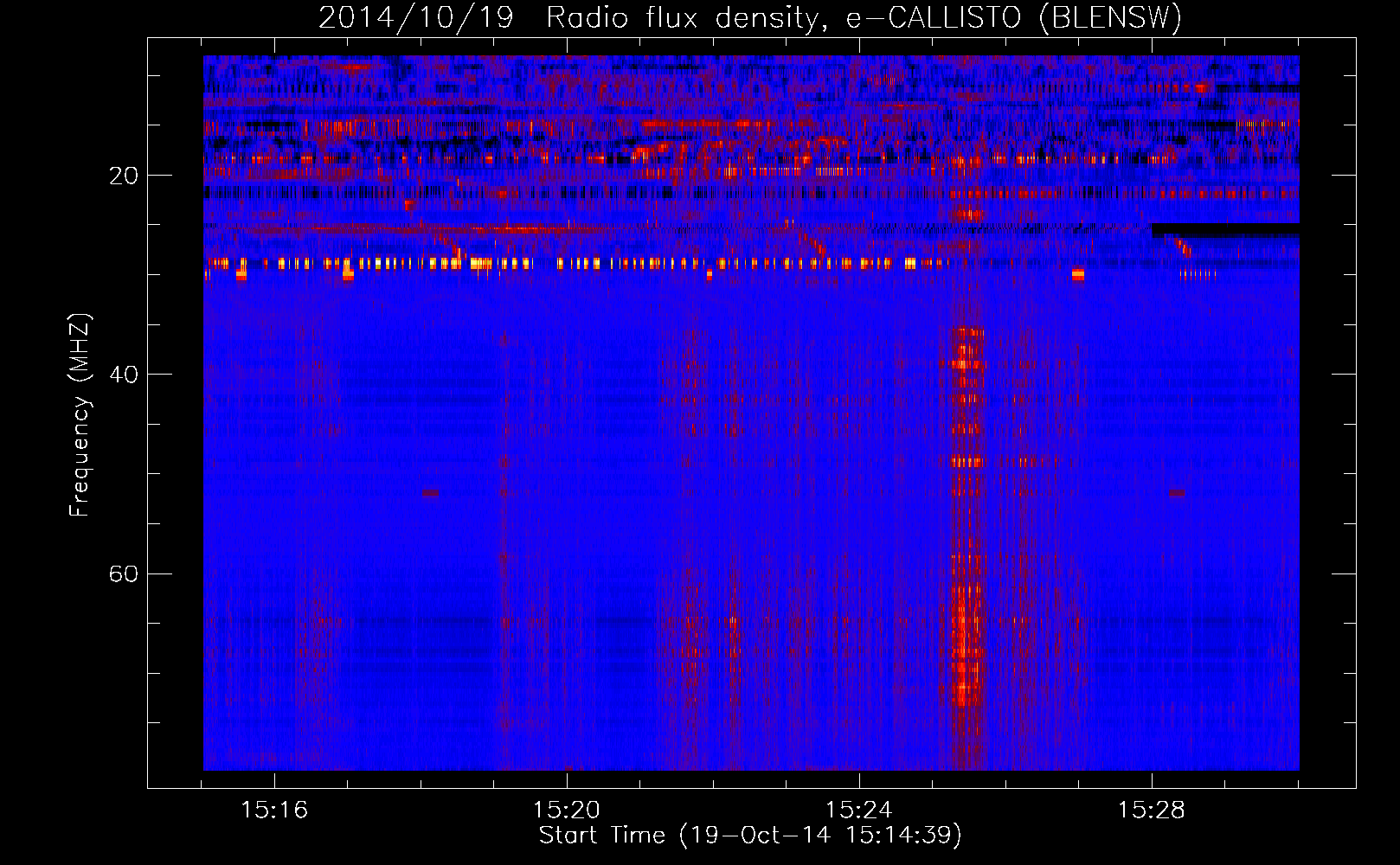Click the plot title mentioning e-CALLISTO (BLENSW)

click(750, 17)
